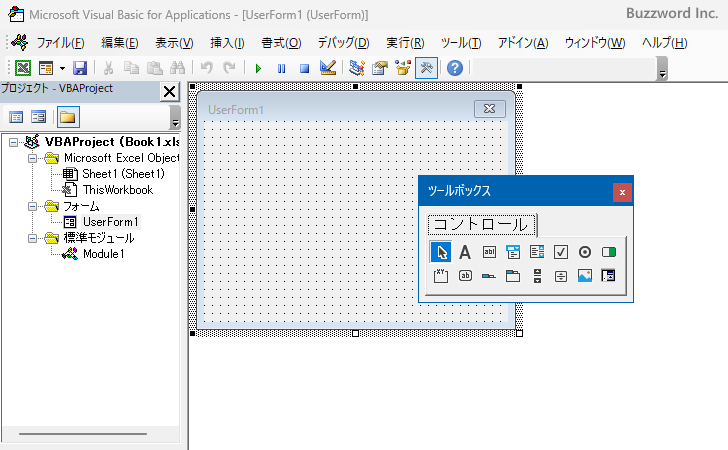Select the ScrollBar control in toolbox

coord(537,276)
